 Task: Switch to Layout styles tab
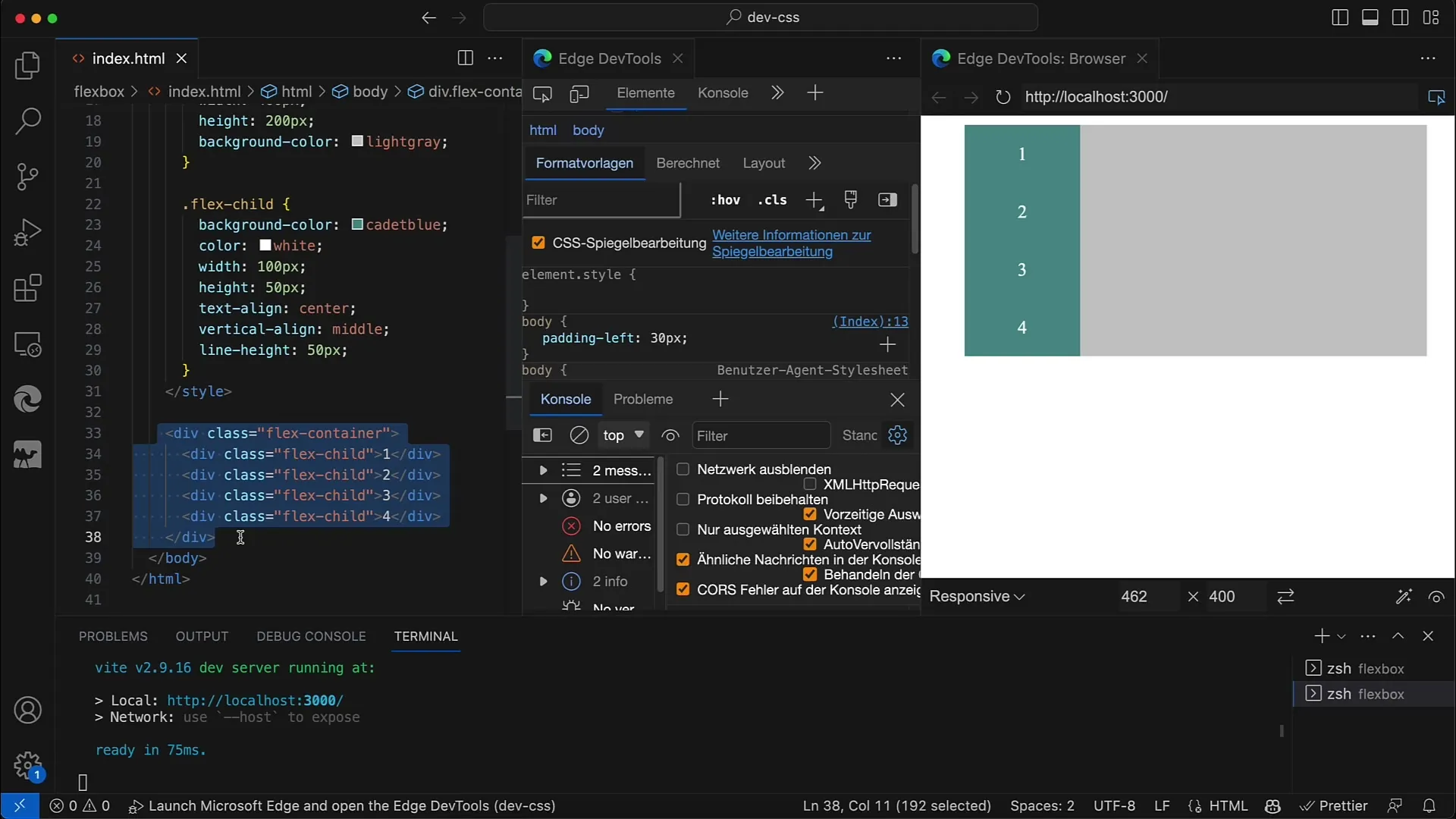tap(764, 163)
